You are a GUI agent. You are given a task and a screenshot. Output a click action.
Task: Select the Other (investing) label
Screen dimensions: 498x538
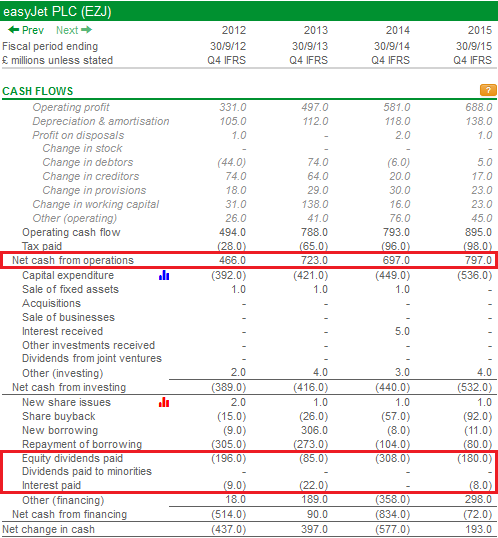pos(62,373)
